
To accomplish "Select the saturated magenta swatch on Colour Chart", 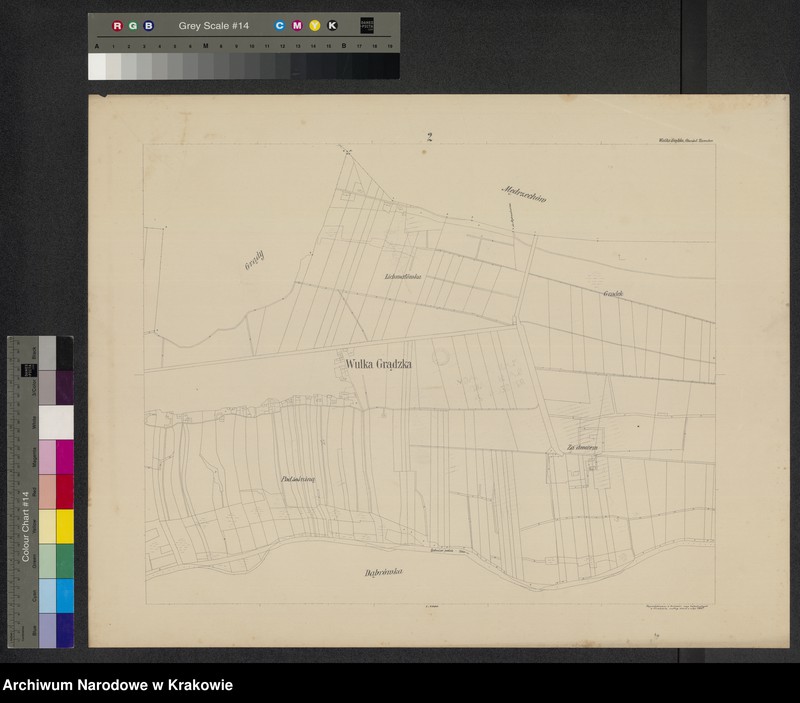I will pyautogui.click(x=64, y=456).
